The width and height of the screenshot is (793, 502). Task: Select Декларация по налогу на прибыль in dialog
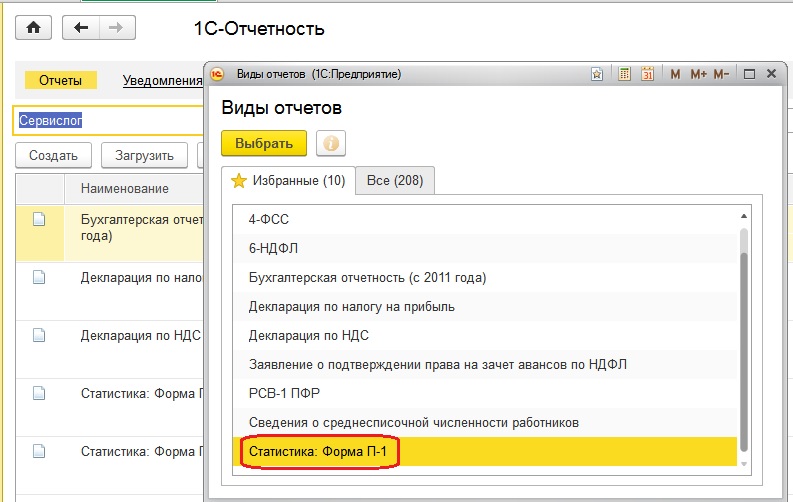[486, 306]
